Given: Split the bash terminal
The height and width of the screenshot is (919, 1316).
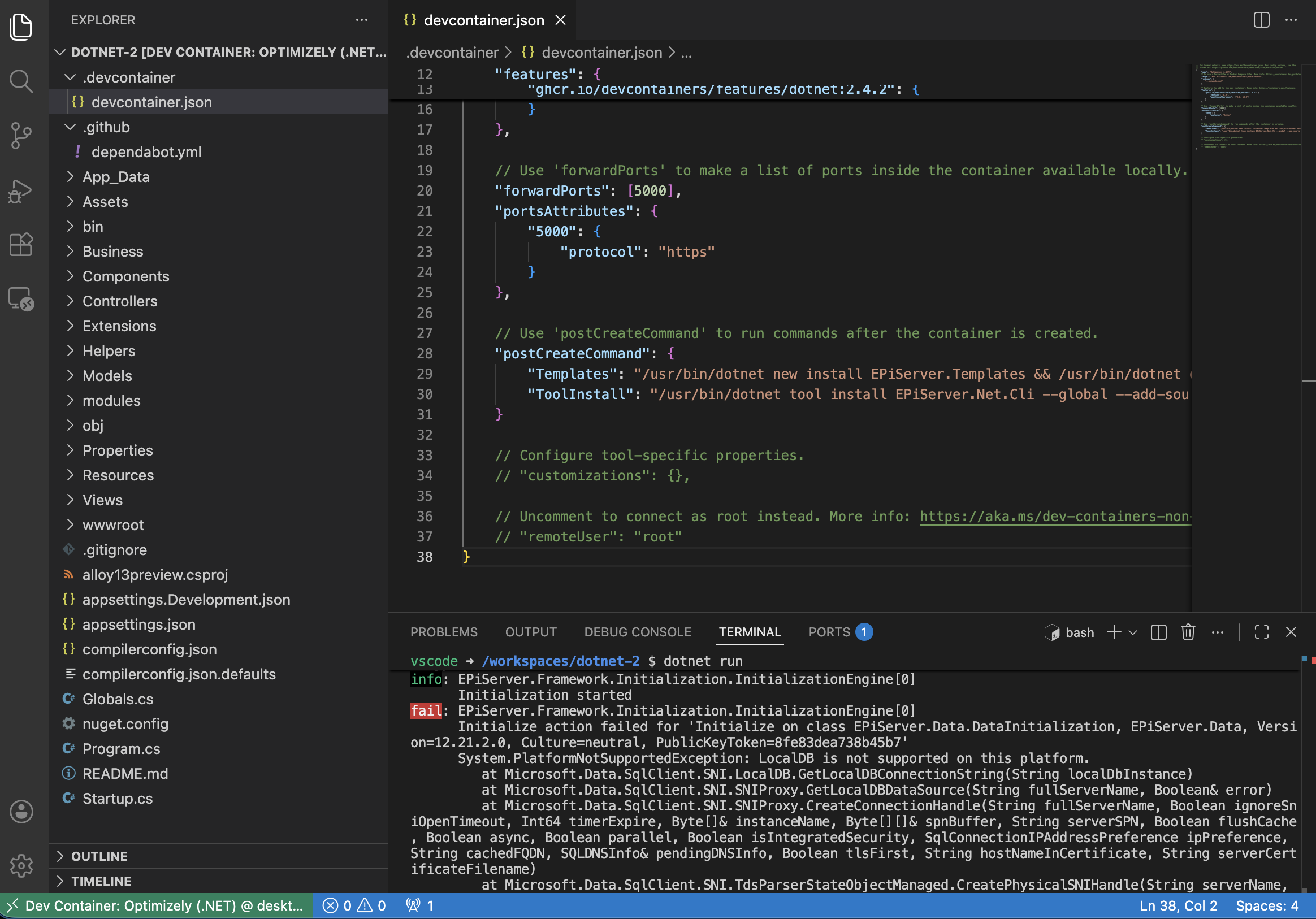Looking at the screenshot, I should (x=1158, y=632).
